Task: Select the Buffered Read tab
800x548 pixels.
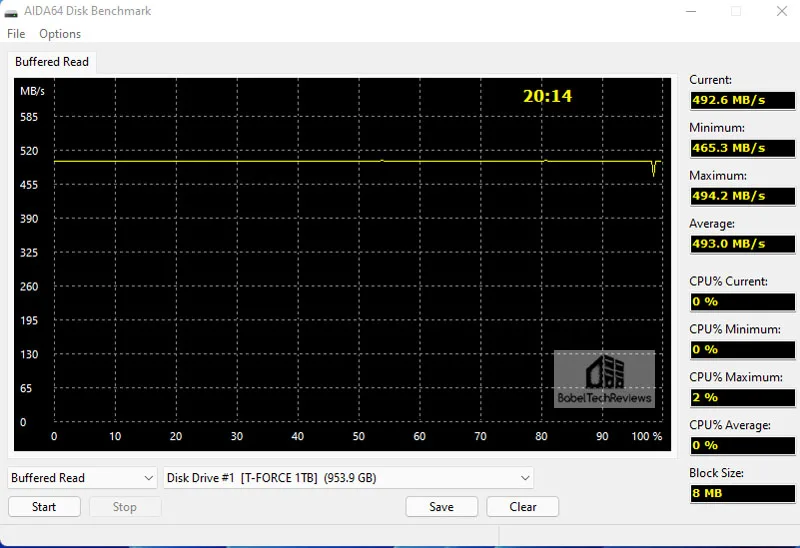Action: (52, 62)
